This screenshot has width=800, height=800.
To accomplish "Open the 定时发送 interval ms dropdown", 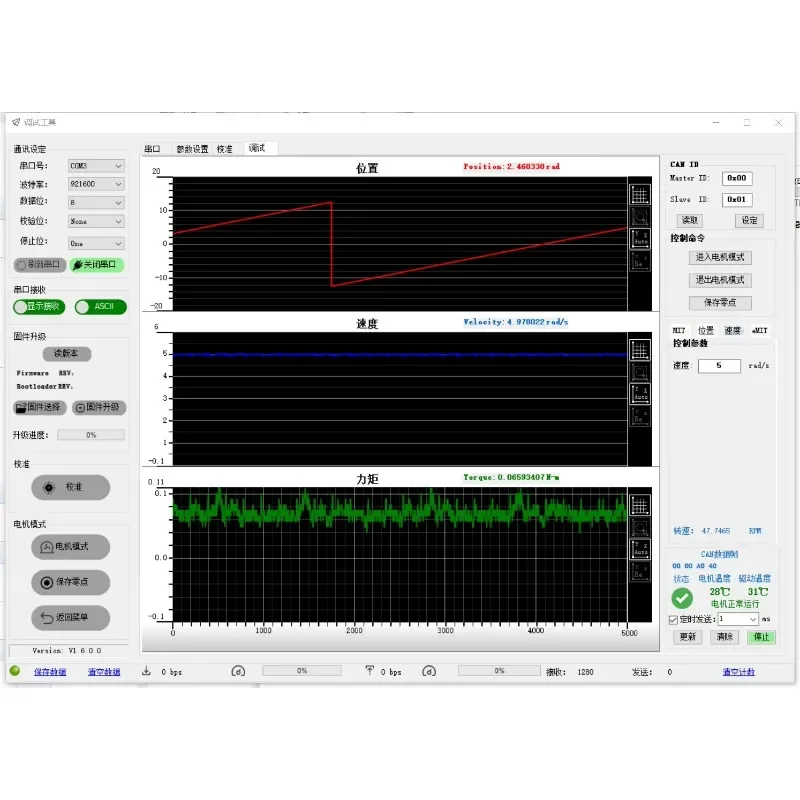I will [x=738, y=619].
